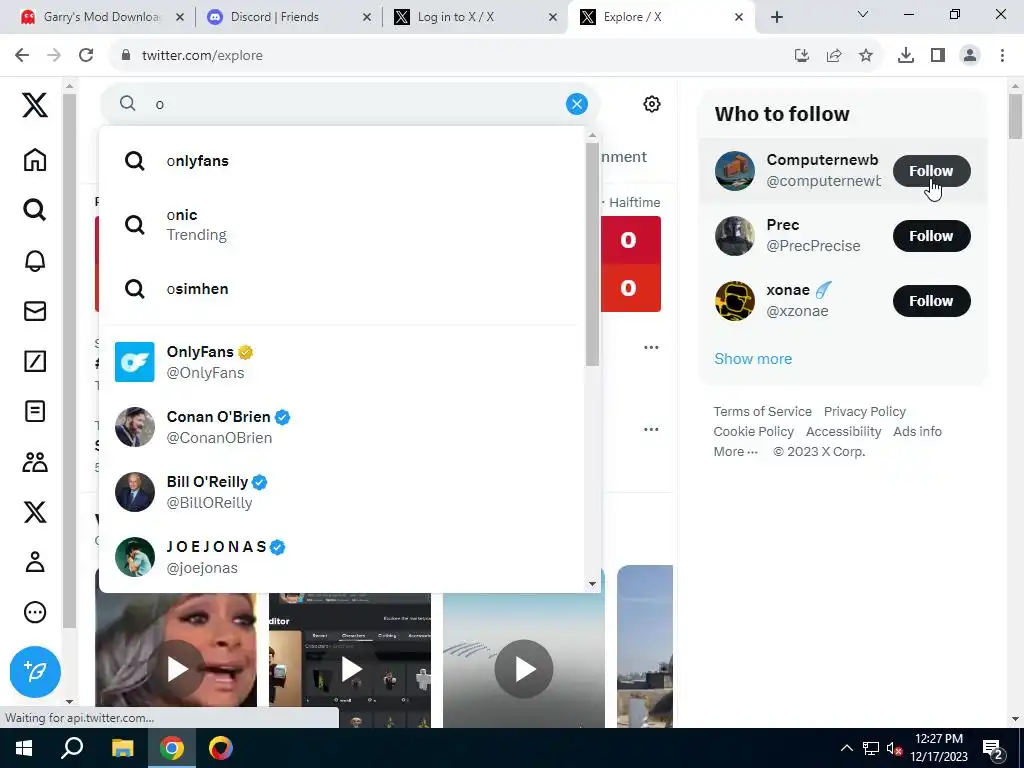Play the second video thumbnail editor
The image size is (1024, 768).
pos(351,669)
